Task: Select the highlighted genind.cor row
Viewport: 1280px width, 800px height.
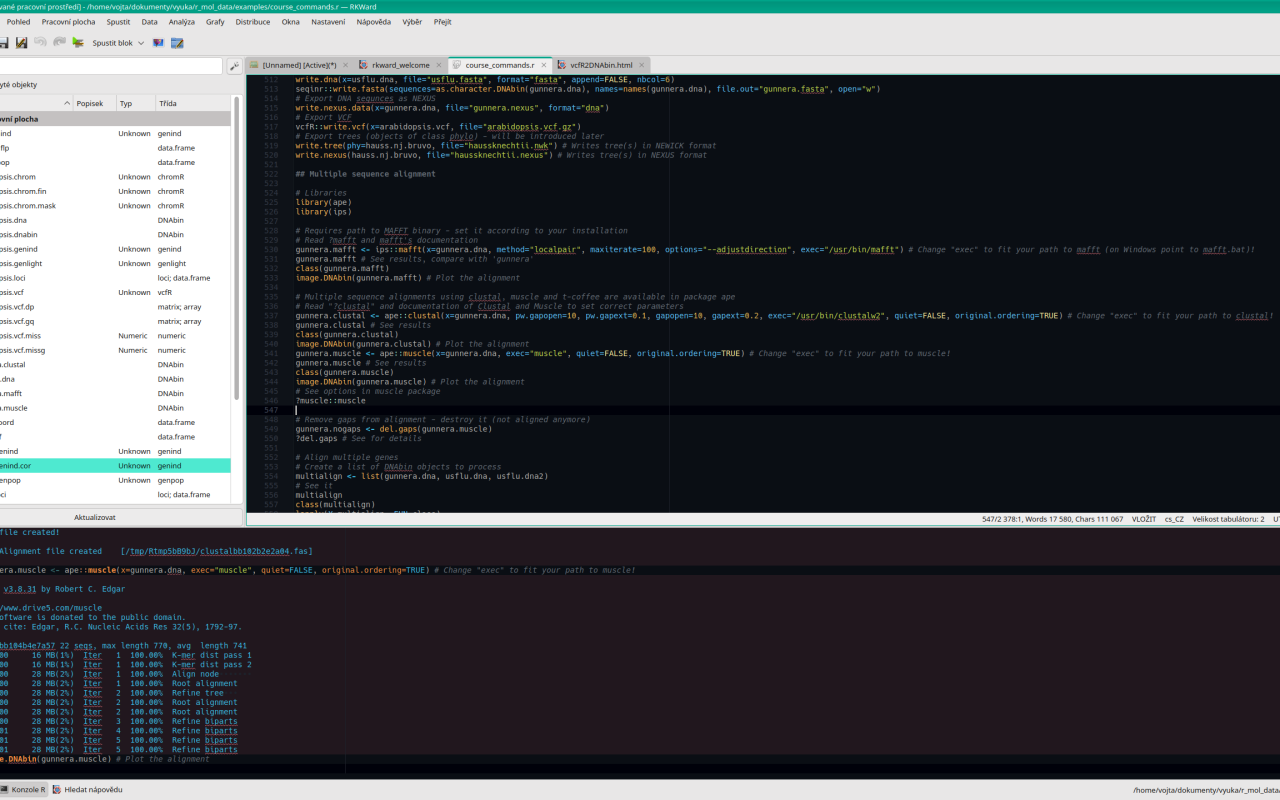Action: [x=115, y=466]
